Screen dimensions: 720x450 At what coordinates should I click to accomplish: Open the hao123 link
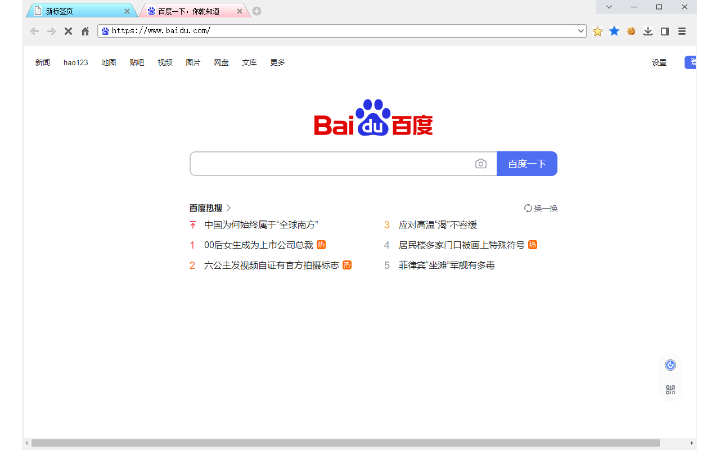click(x=76, y=62)
